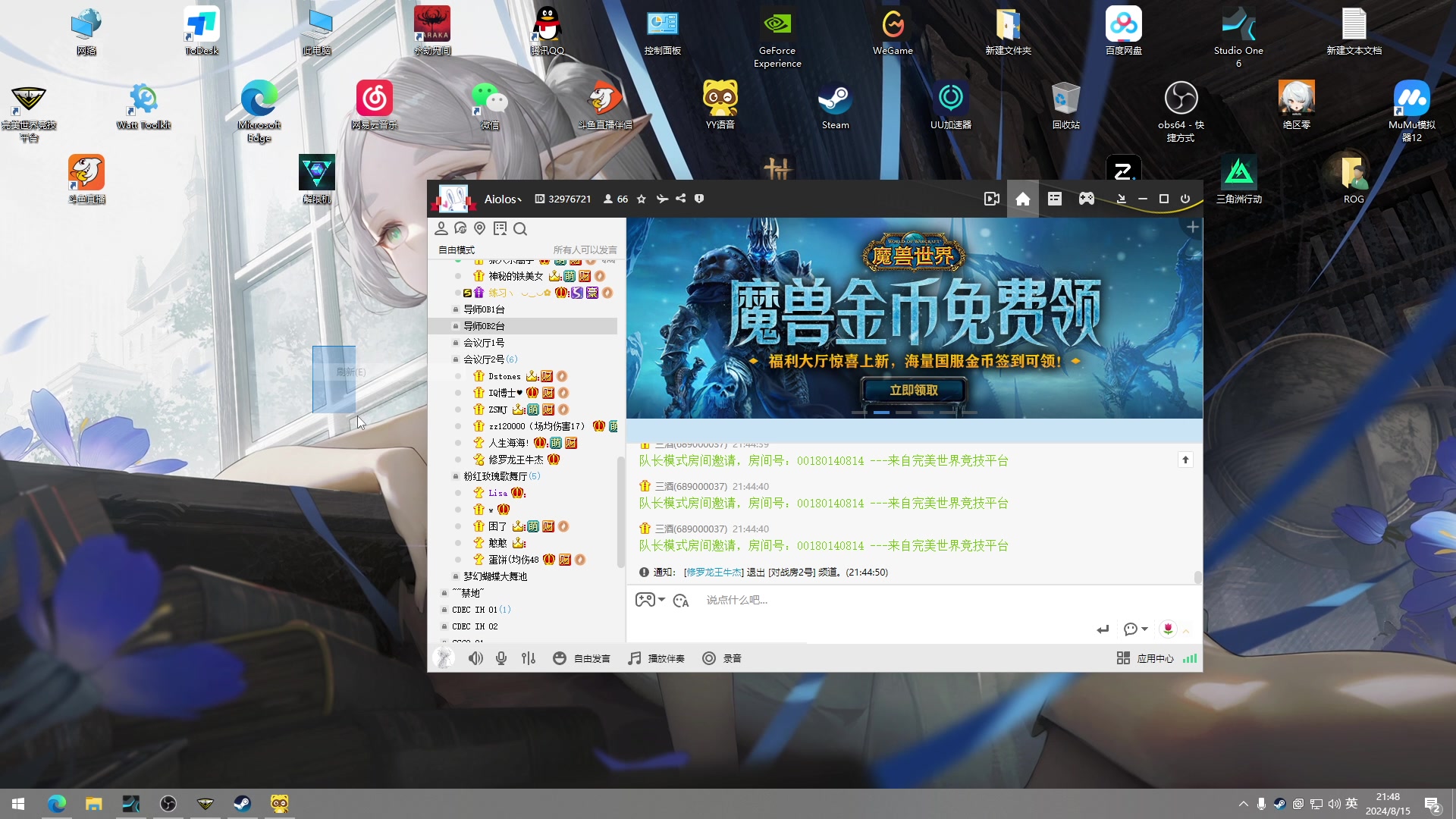Open the audio mixer settings icon
The image size is (1456, 819).
pos(529,658)
